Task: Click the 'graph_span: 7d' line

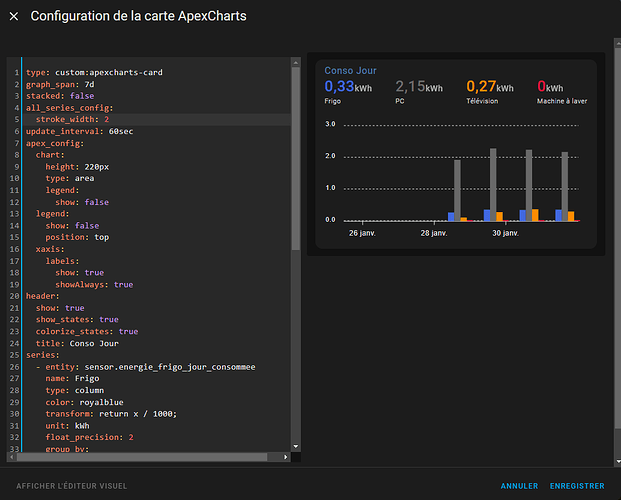Action: (60, 84)
